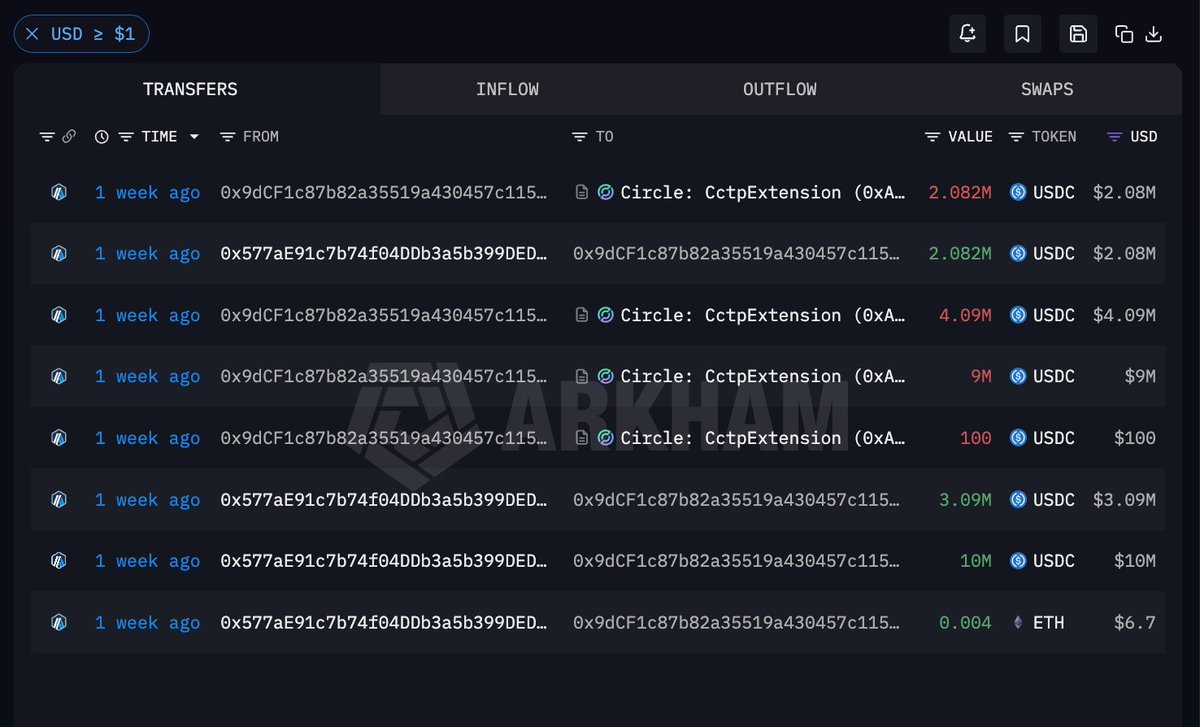The height and width of the screenshot is (727, 1200).
Task: Click Arbitrum chain icon in 4.09M row
Action: [x=59, y=315]
